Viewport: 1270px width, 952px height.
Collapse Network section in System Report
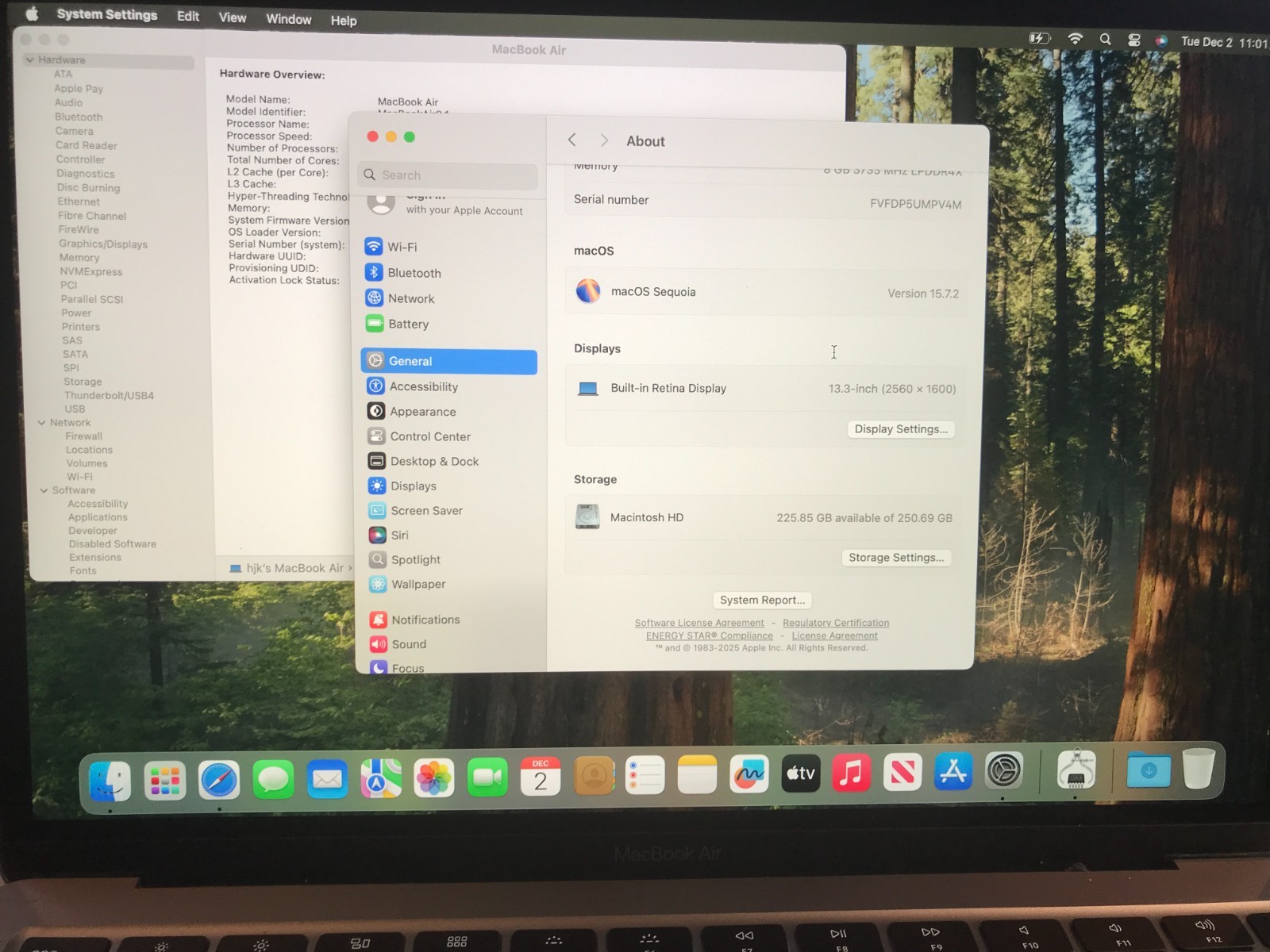(x=41, y=422)
